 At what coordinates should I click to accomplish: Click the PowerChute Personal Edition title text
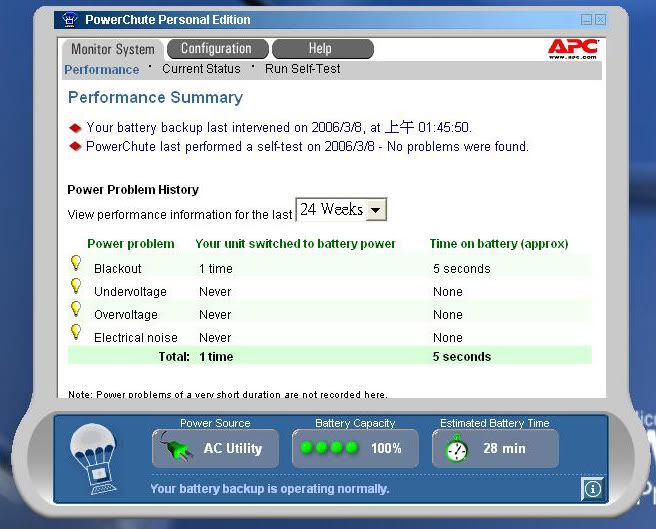(x=168, y=20)
